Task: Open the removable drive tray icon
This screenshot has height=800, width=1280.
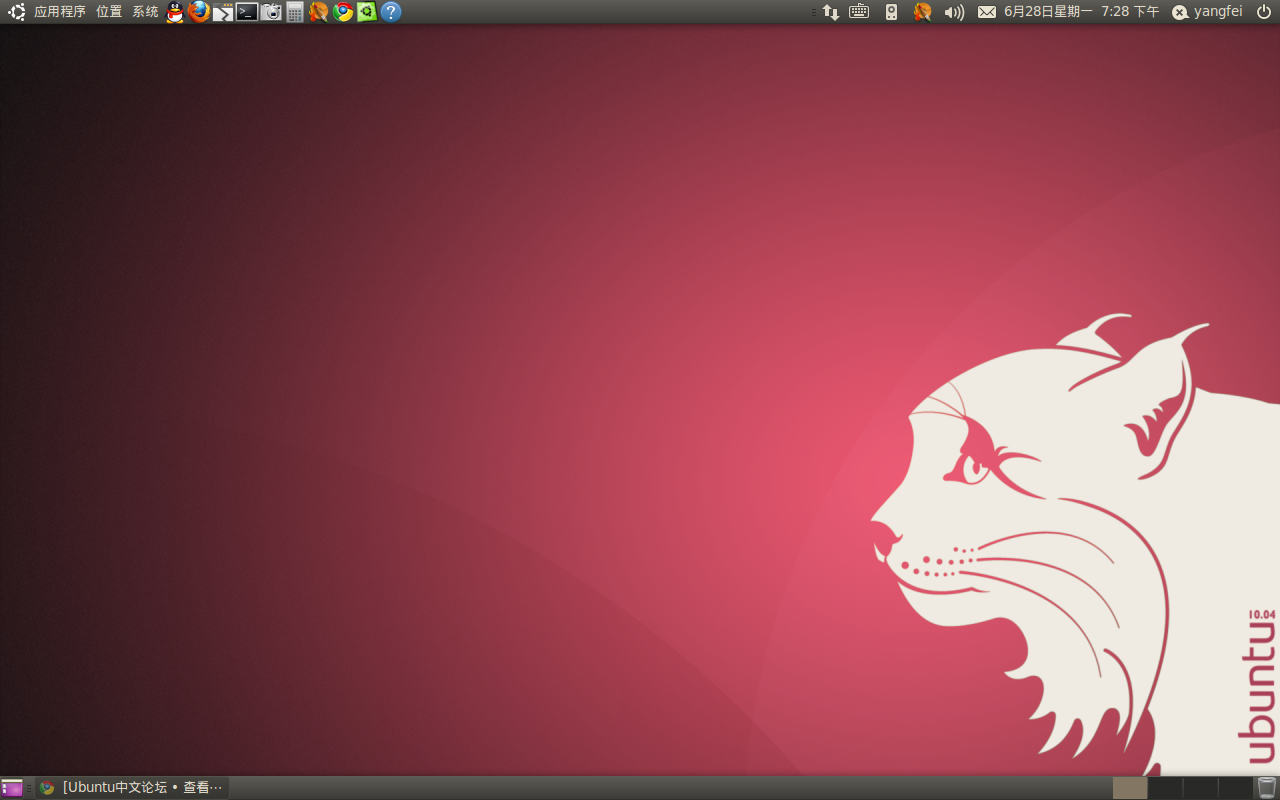Action: click(891, 12)
